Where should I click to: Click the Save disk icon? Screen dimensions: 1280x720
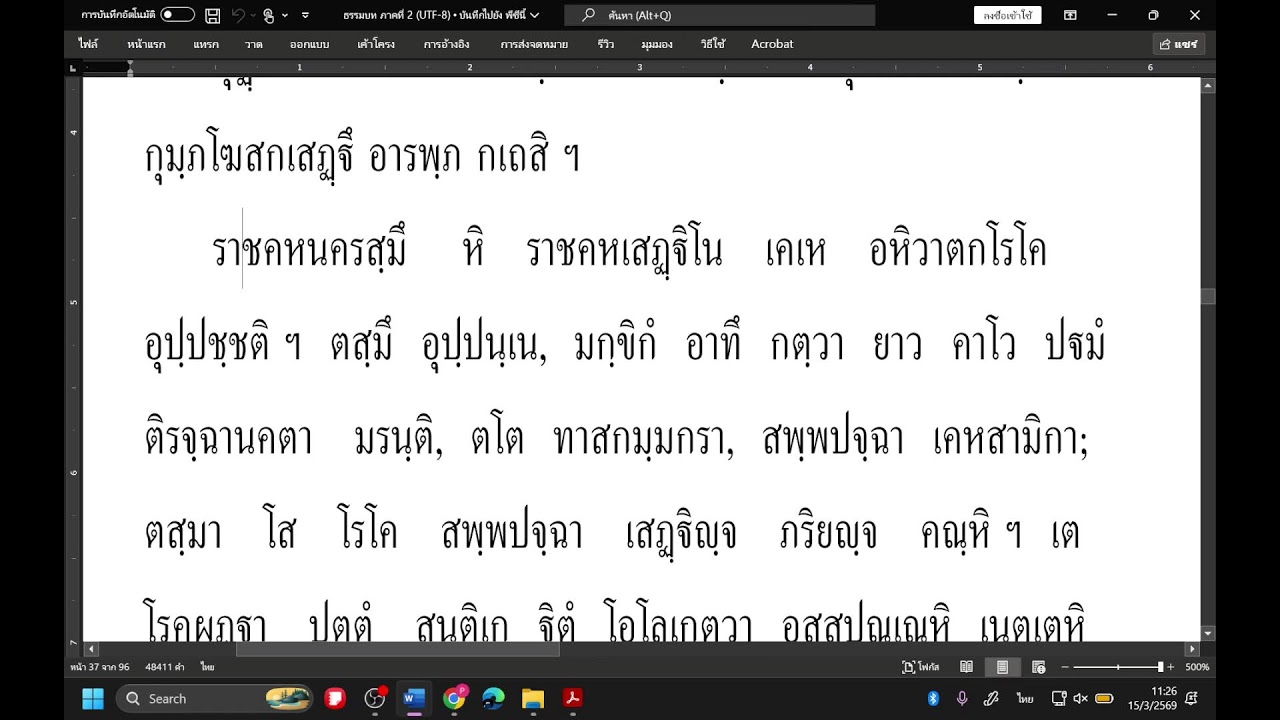tap(212, 15)
